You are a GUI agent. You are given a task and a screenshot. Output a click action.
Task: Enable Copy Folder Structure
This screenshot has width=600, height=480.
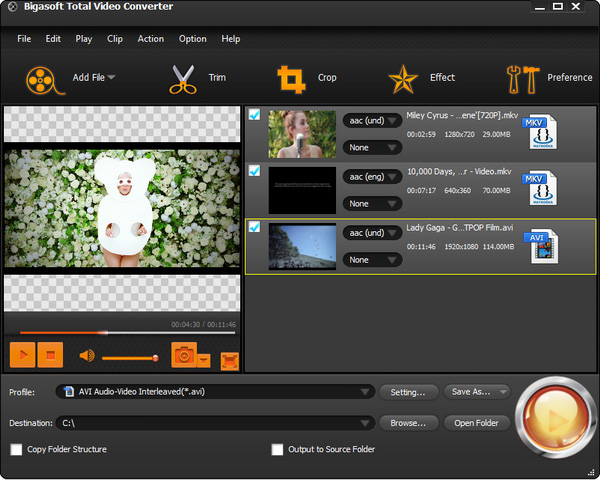[x=16, y=449]
